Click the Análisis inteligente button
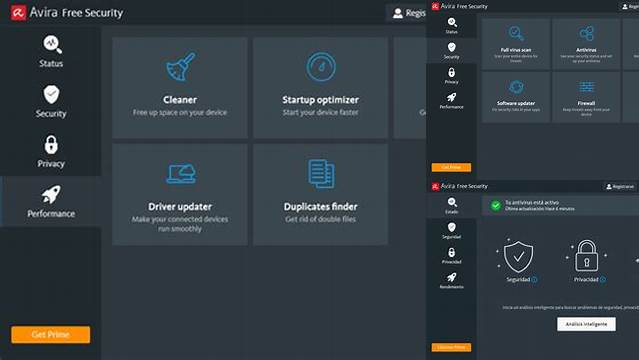 pos(586,324)
